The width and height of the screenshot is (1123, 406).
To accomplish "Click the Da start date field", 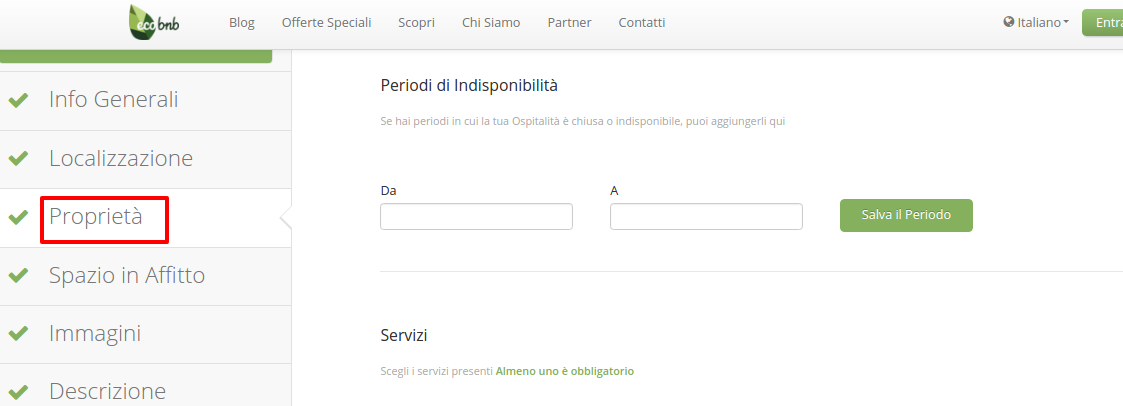I will click(x=476, y=216).
